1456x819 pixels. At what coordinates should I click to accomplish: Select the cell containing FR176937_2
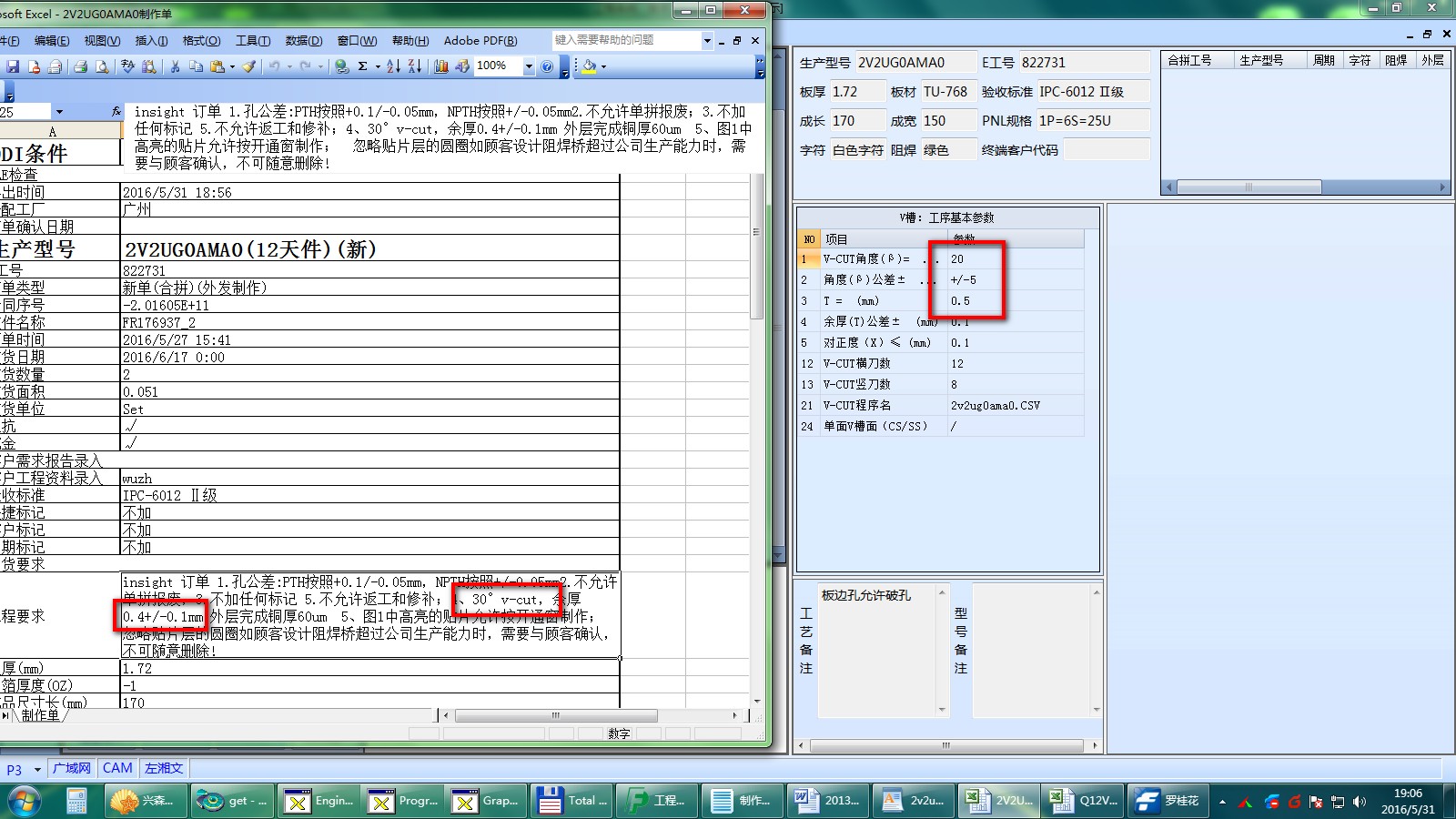(369, 322)
